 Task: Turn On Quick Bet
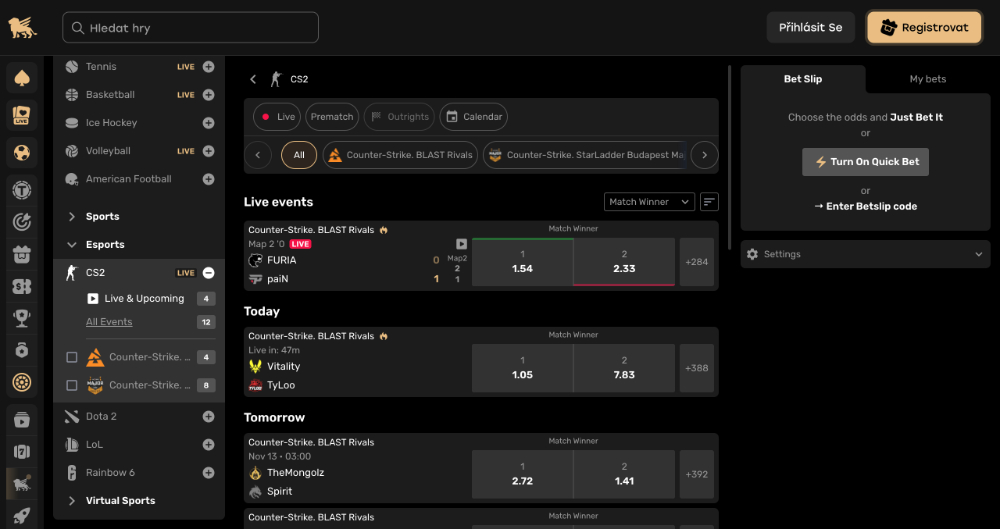point(865,162)
